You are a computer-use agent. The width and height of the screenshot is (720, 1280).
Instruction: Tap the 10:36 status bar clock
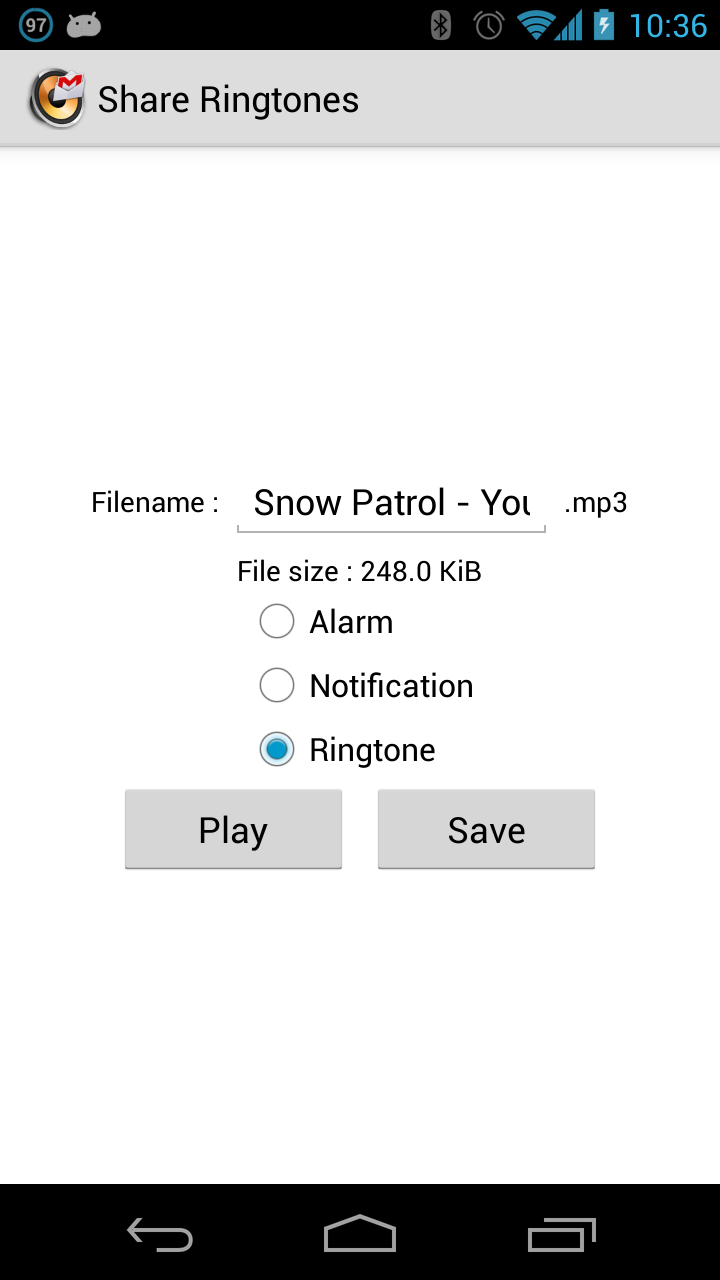click(x=668, y=25)
